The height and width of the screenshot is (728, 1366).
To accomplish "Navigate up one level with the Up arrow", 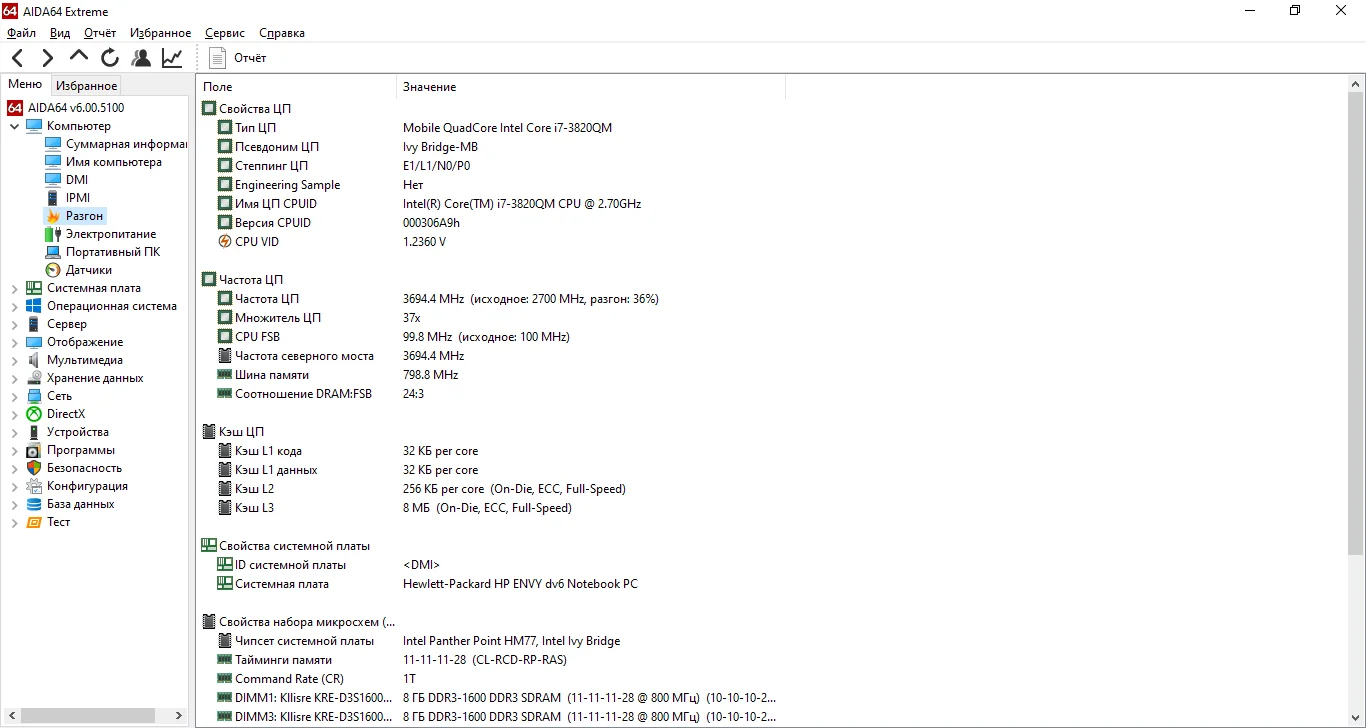I will click(79, 58).
